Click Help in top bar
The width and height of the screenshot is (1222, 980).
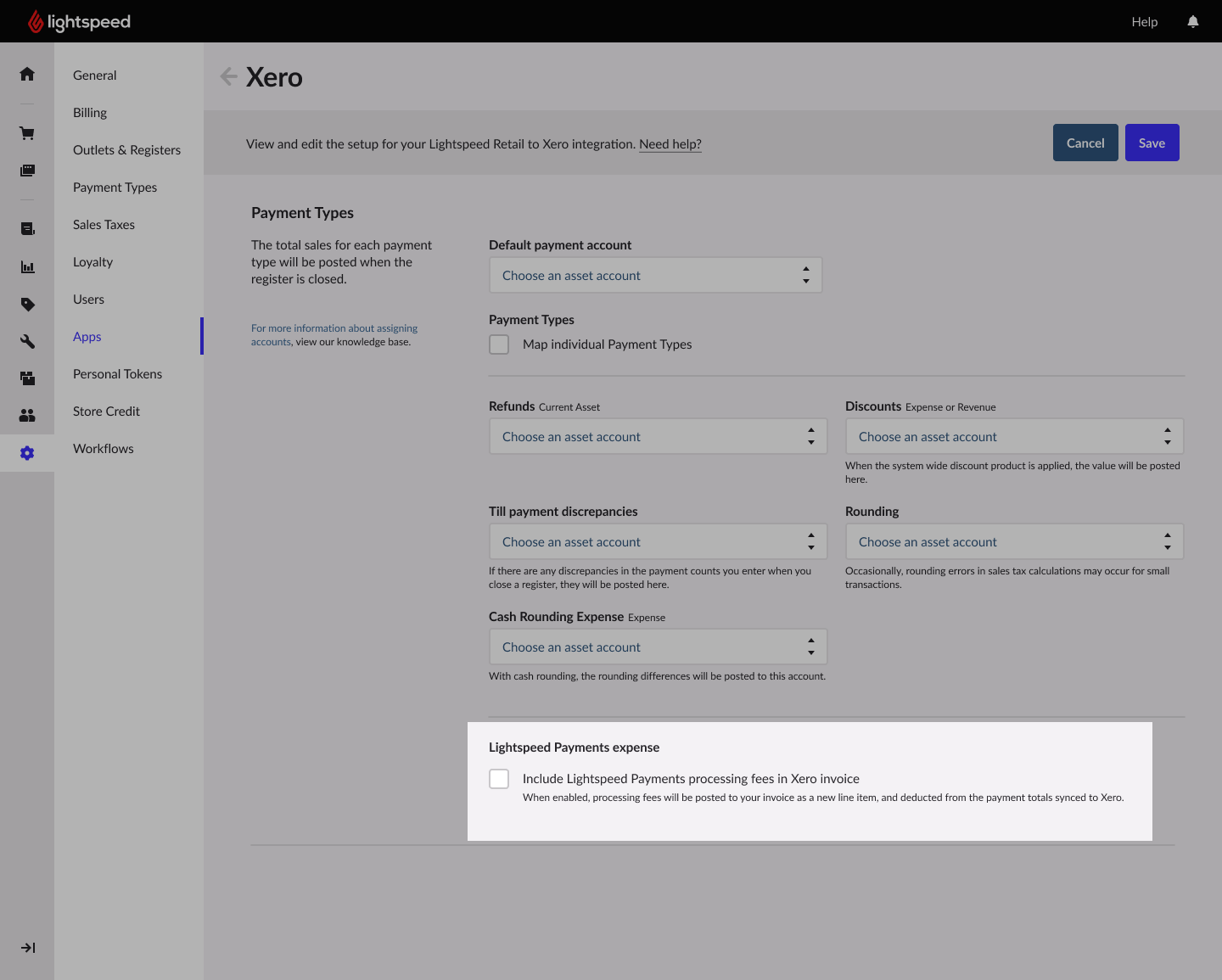(x=1145, y=22)
